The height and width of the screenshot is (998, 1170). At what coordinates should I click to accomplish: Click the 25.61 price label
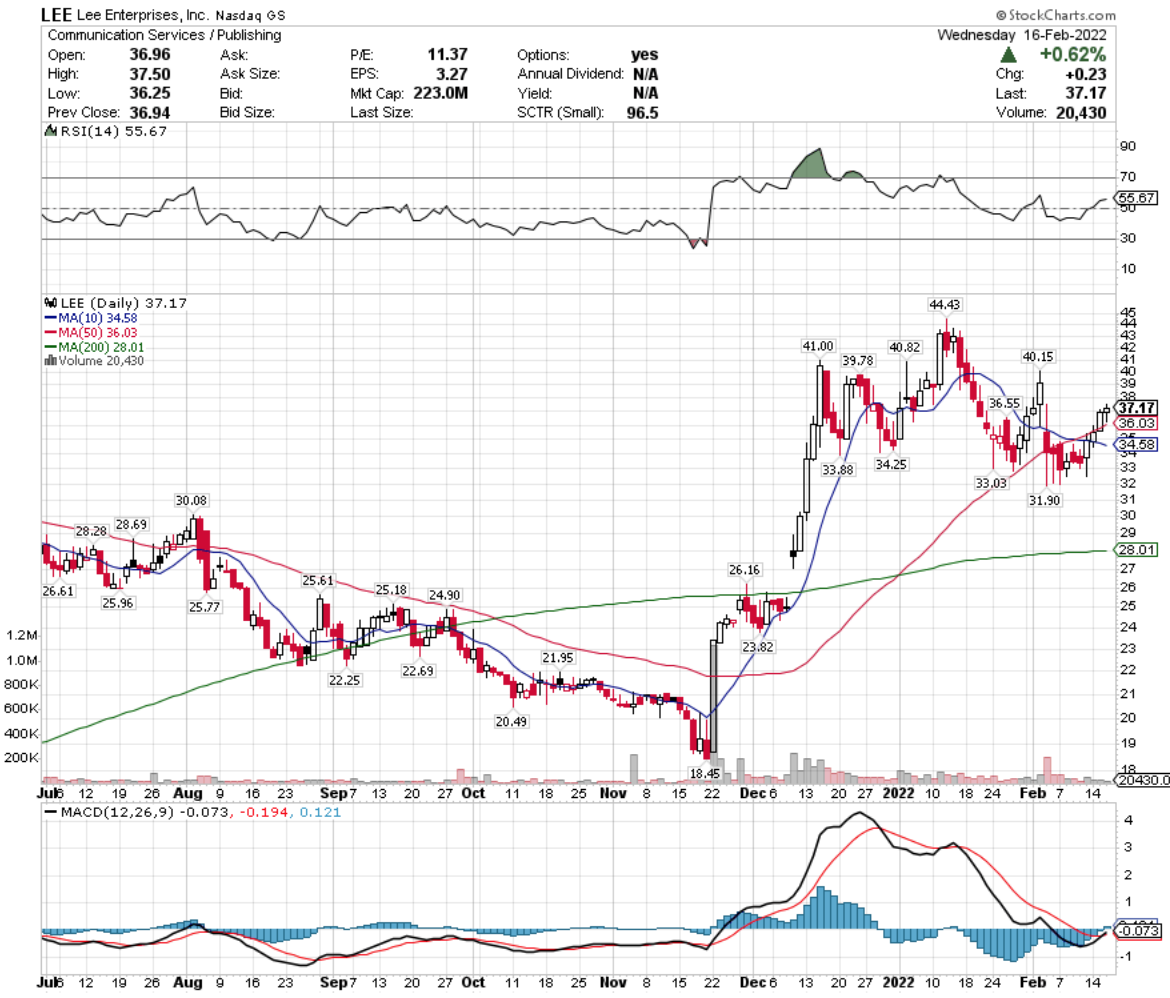coord(318,580)
